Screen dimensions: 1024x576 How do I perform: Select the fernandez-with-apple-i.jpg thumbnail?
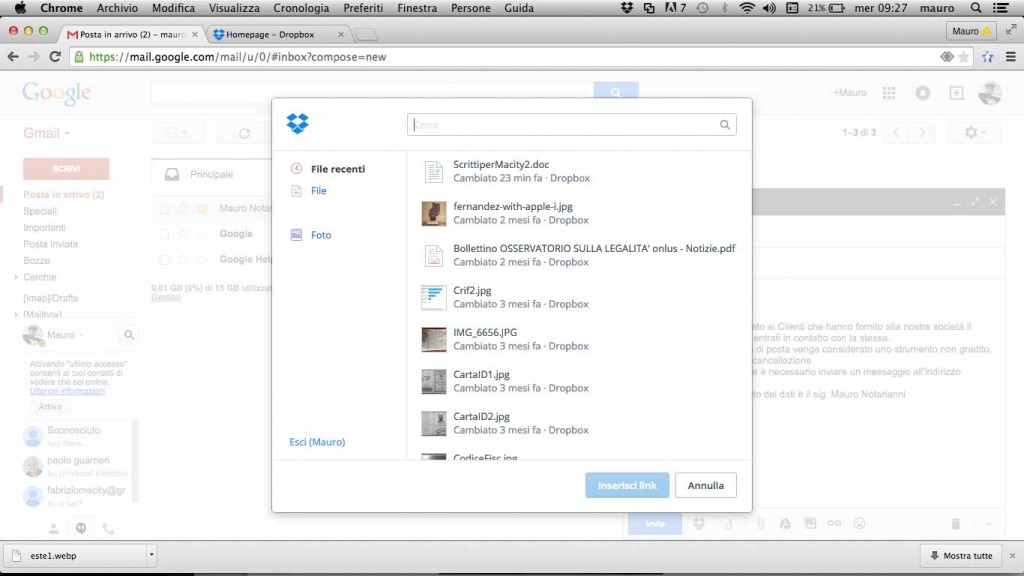coord(434,213)
